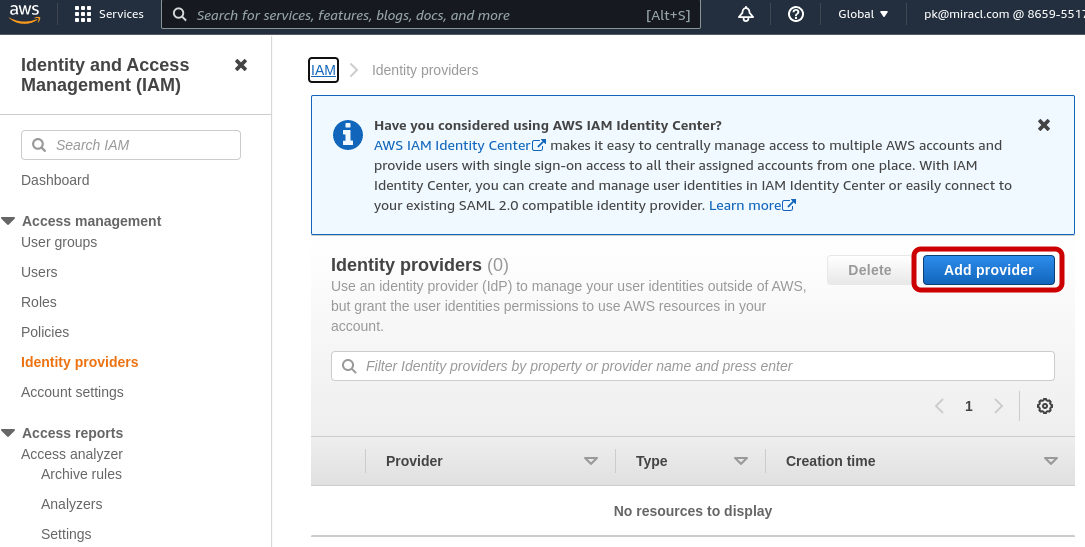
Task: Open User groups in the sidebar
Action: [59, 243]
